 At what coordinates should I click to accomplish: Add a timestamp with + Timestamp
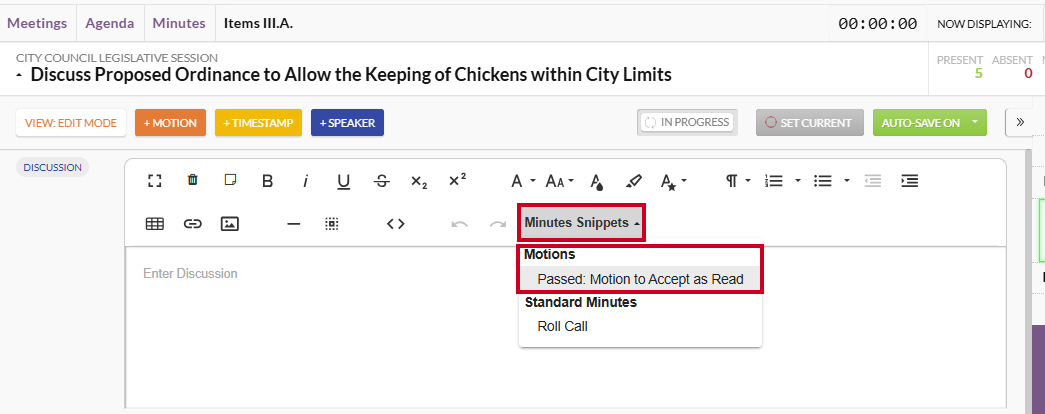point(259,123)
